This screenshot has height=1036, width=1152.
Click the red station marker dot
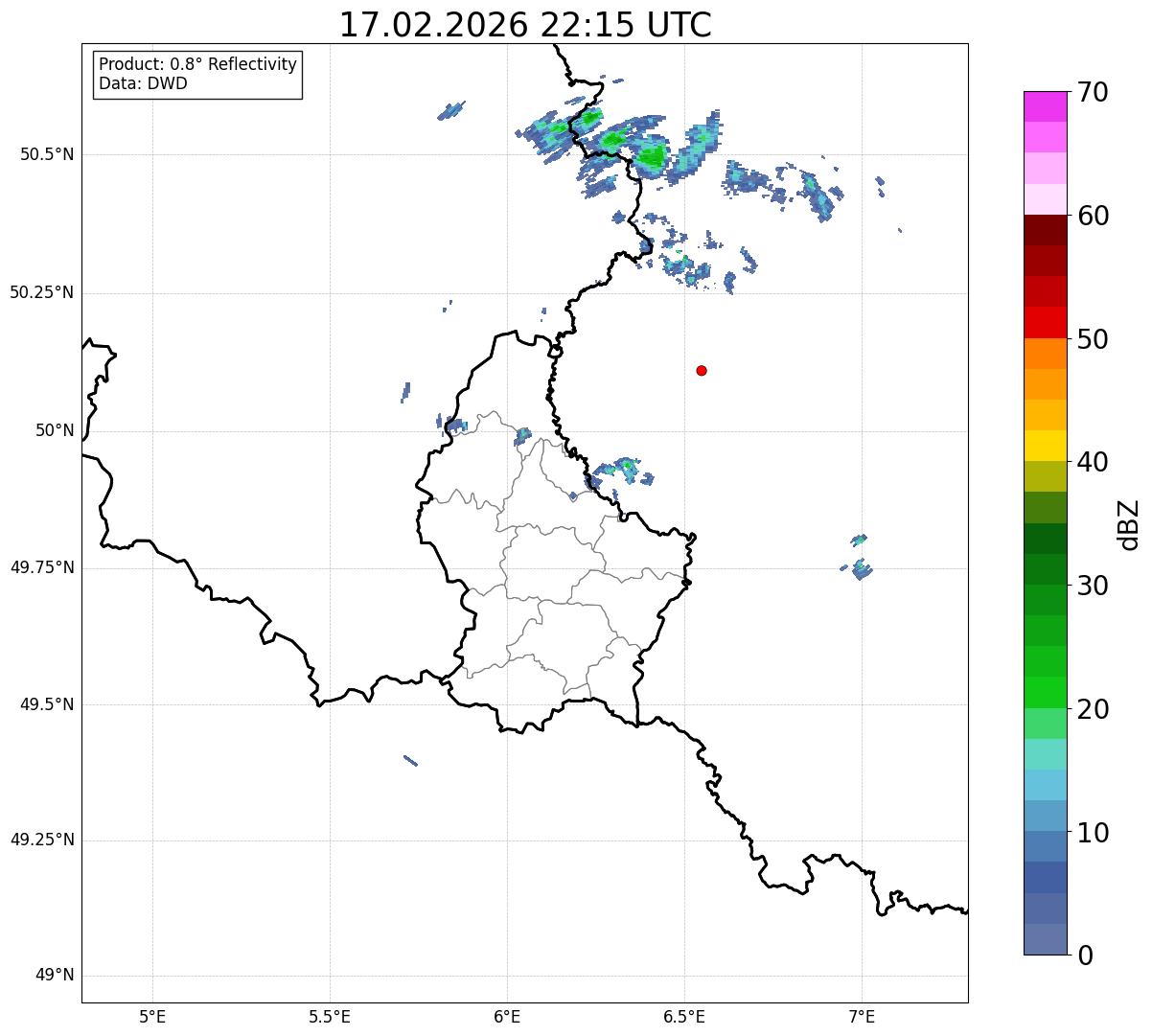(x=702, y=370)
